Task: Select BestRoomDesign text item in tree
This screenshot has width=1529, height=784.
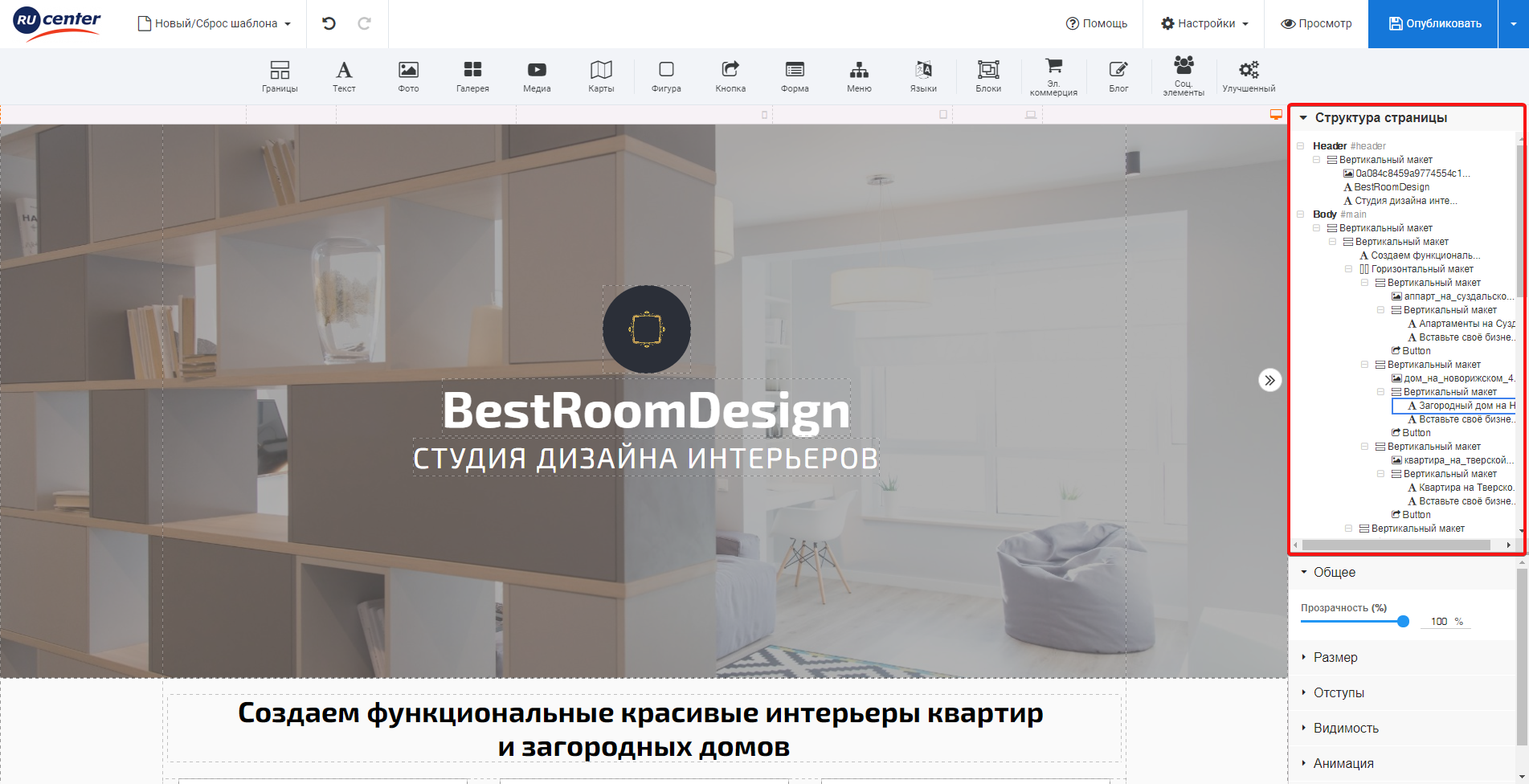Action: click(x=1386, y=186)
